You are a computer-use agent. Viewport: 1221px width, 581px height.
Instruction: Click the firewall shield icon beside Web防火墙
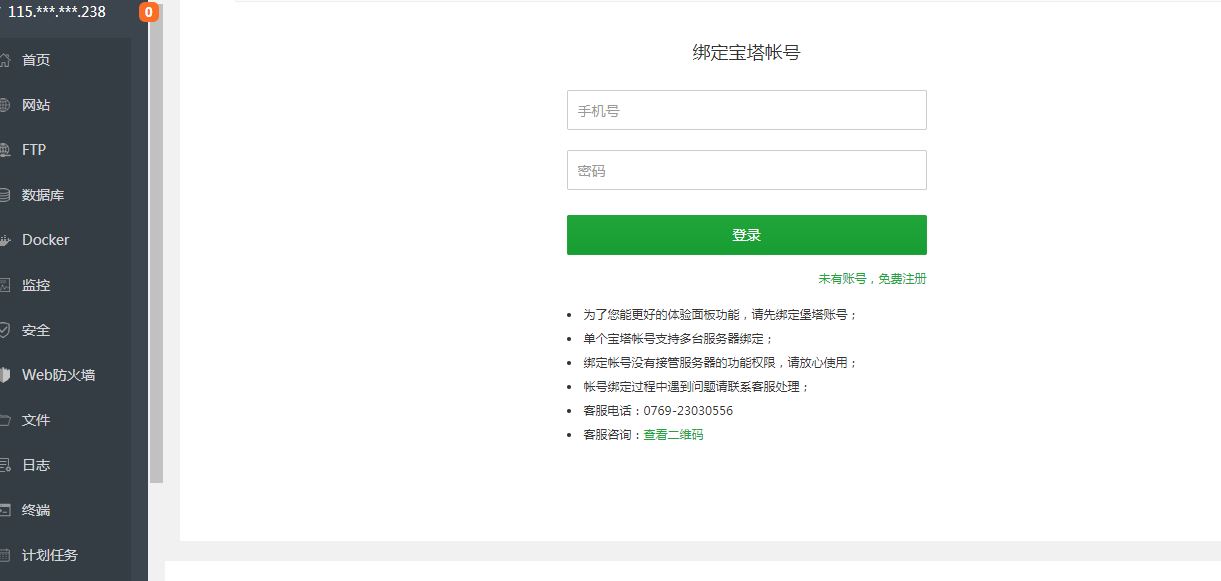[4, 375]
